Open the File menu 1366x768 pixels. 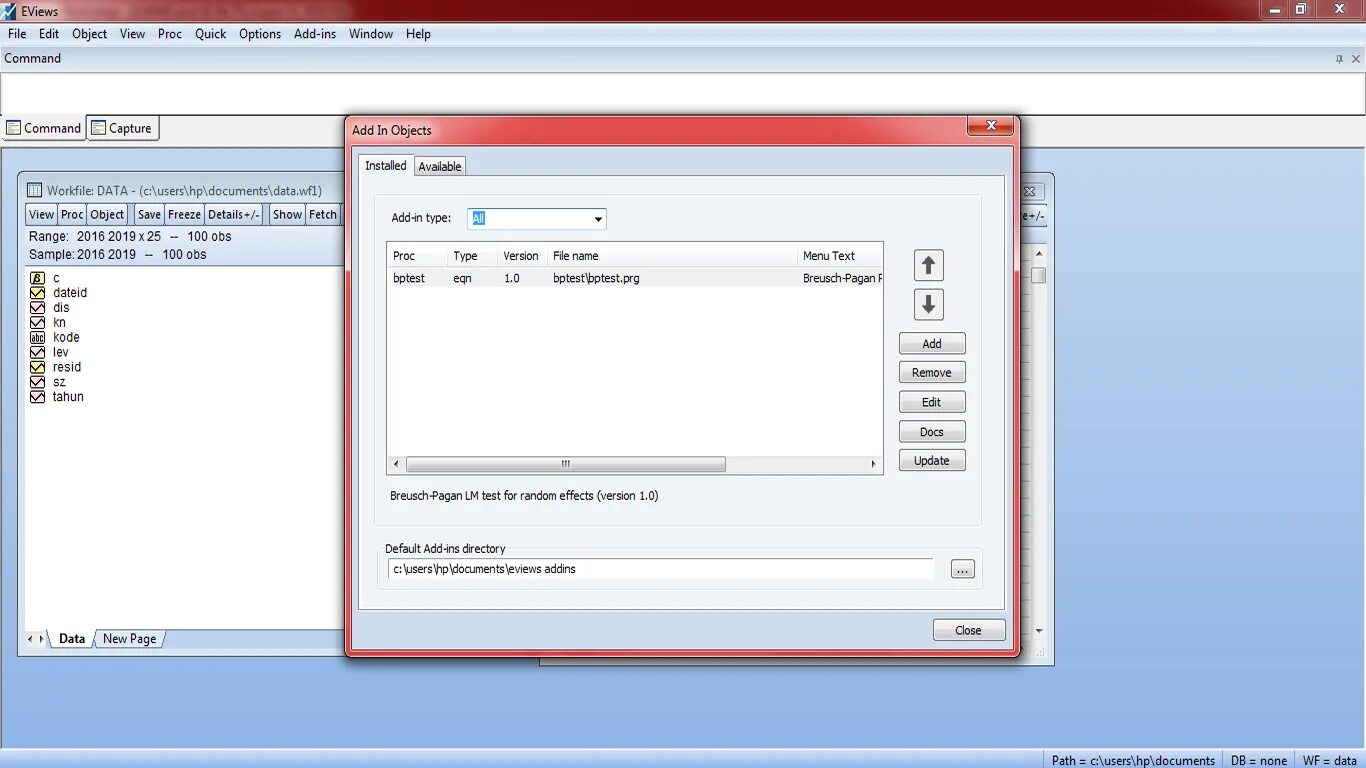(x=17, y=34)
